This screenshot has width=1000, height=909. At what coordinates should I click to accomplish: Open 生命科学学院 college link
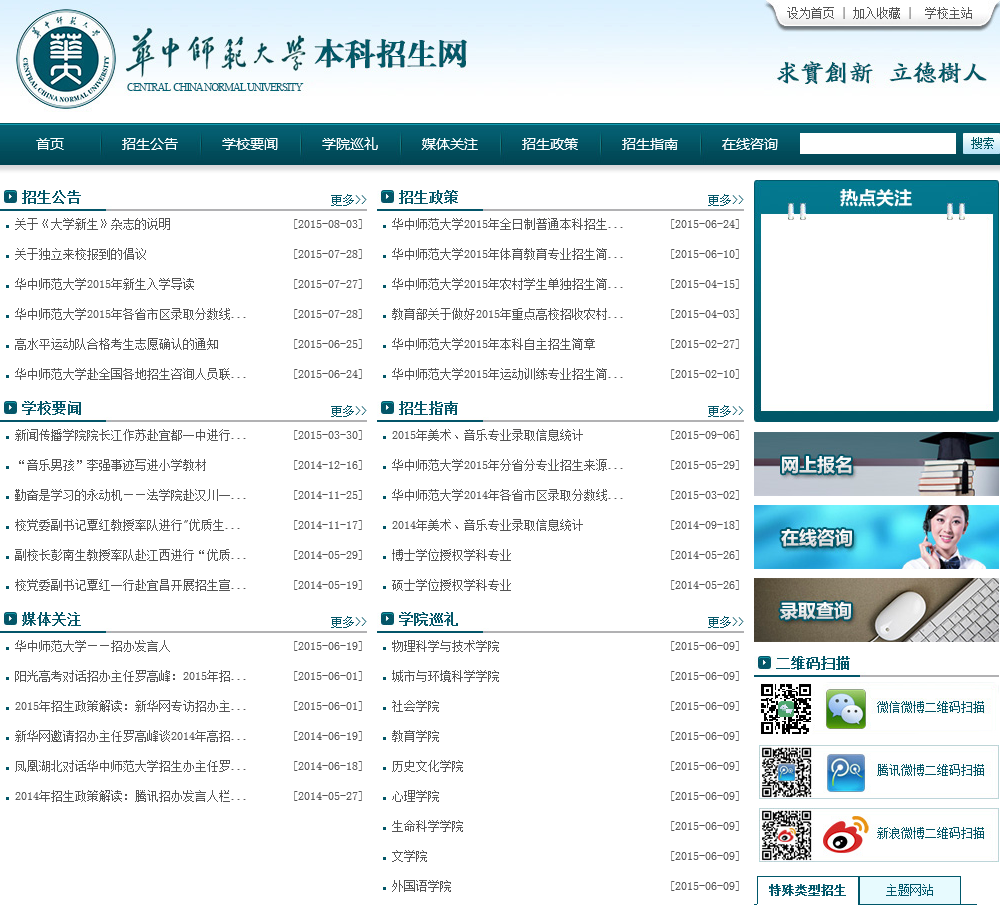pyautogui.click(x=427, y=827)
